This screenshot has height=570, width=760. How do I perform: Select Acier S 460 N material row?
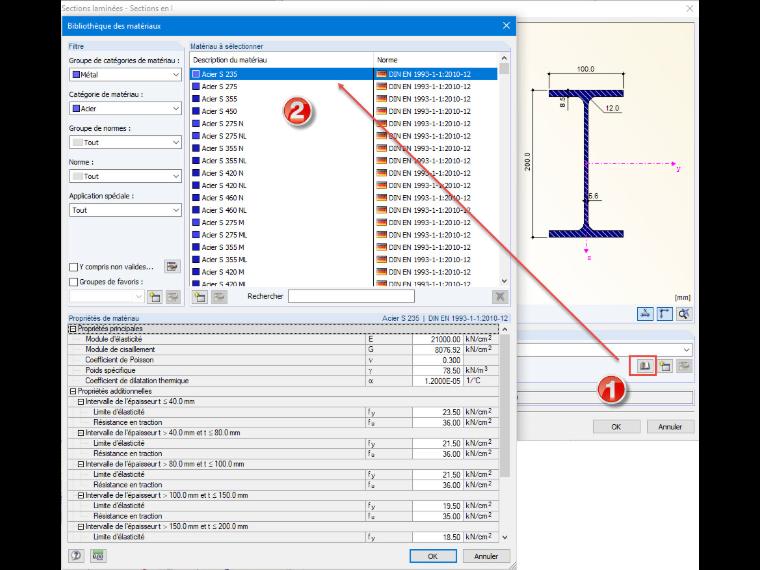click(x=344, y=198)
